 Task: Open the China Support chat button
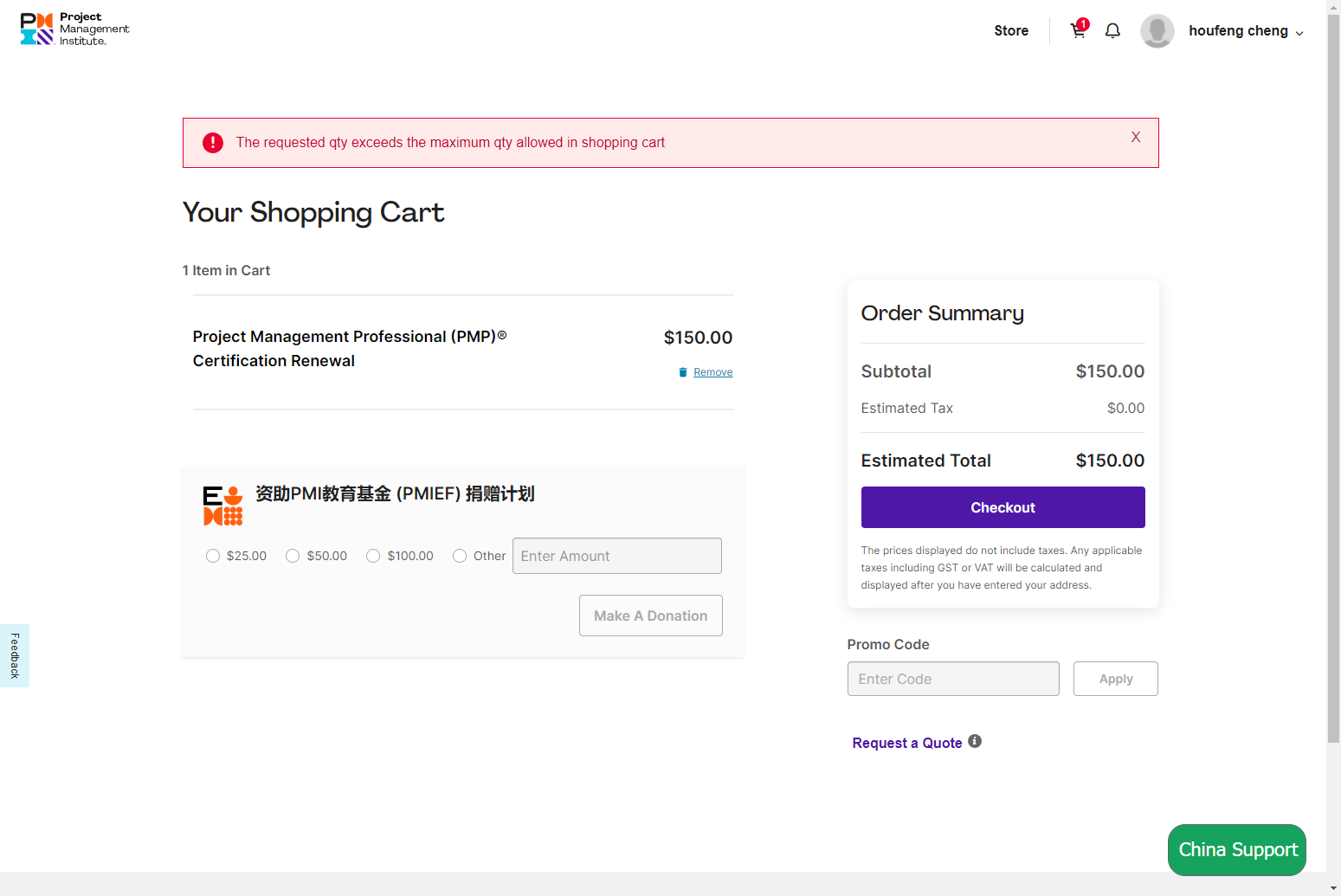pyautogui.click(x=1236, y=849)
